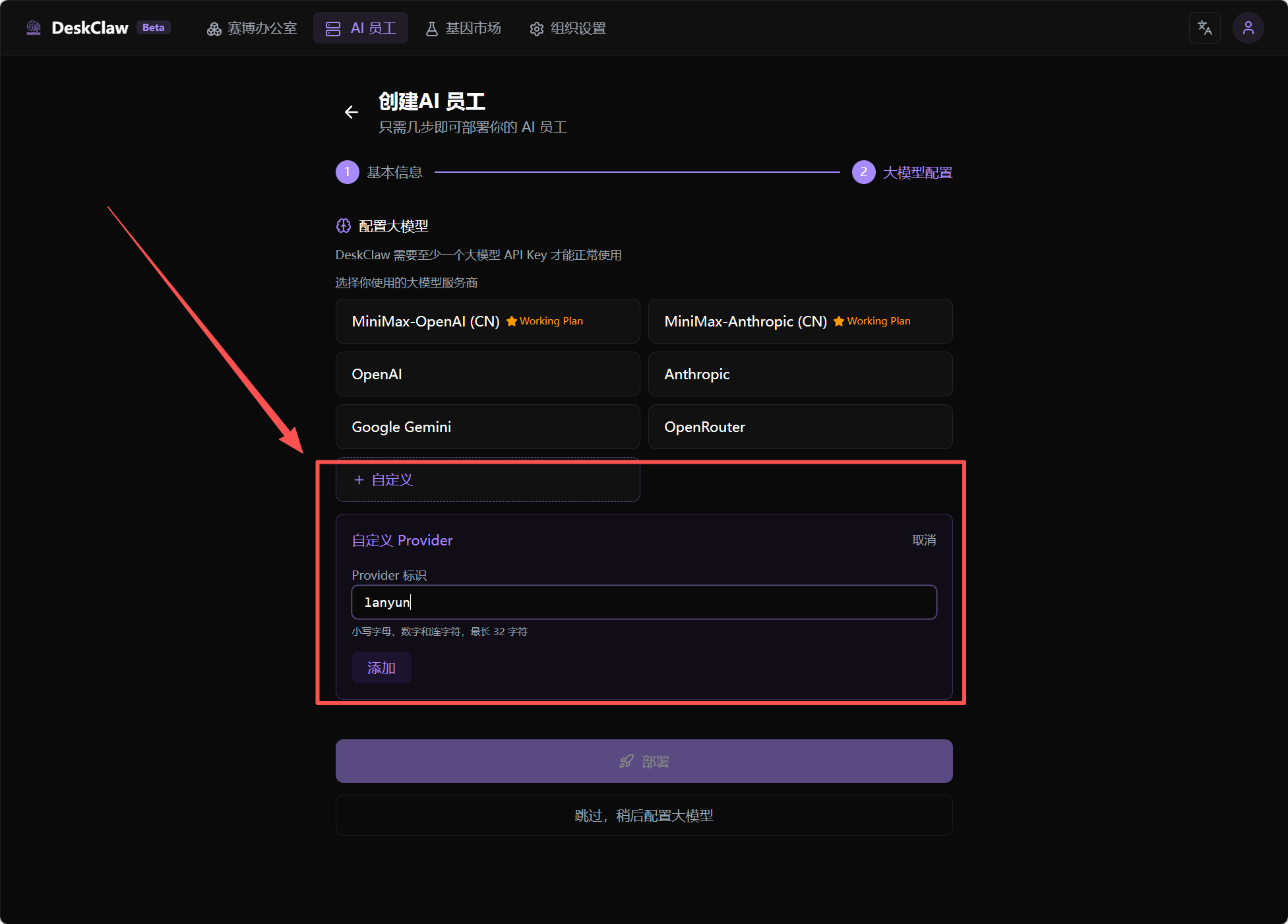Viewport: 1288px width, 924px height.
Task: Click the Provider 标识 input field
Action: coord(644,602)
